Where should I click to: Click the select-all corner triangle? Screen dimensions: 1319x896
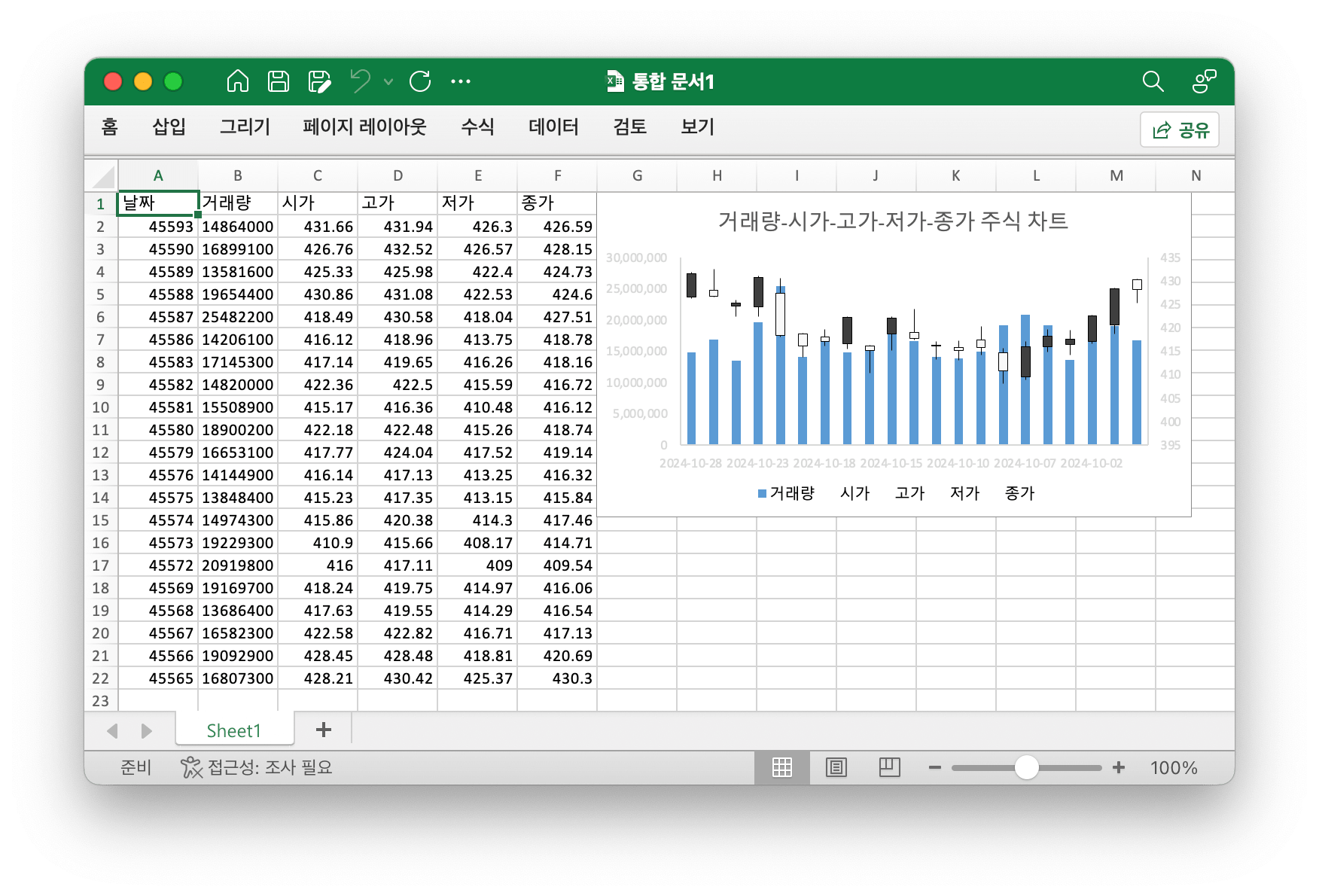pyautogui.click(x=103, y=177)
